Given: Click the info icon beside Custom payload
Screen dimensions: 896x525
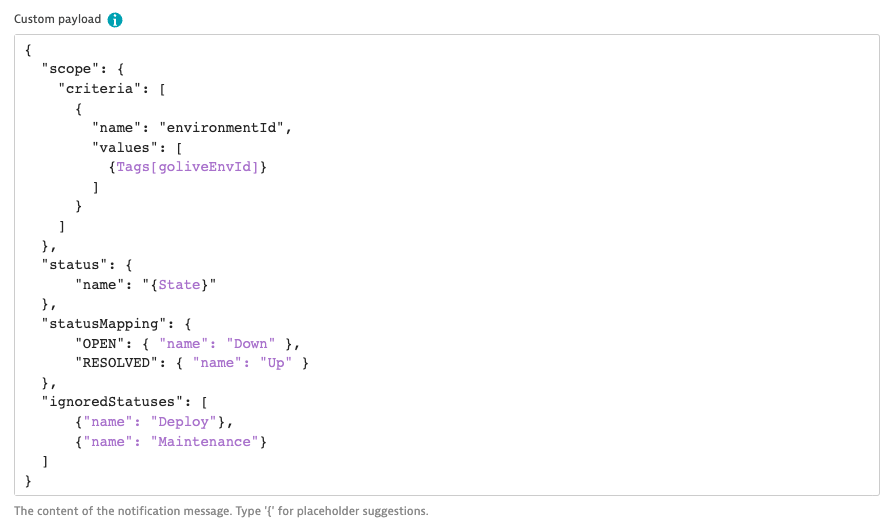Looking at the screenshot, I should coord(116,20).
